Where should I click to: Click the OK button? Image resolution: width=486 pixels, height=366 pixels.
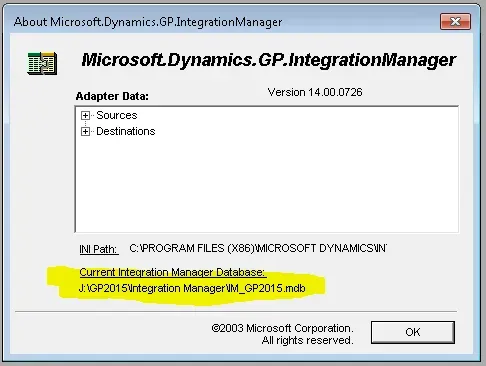(x=413, y=332)
